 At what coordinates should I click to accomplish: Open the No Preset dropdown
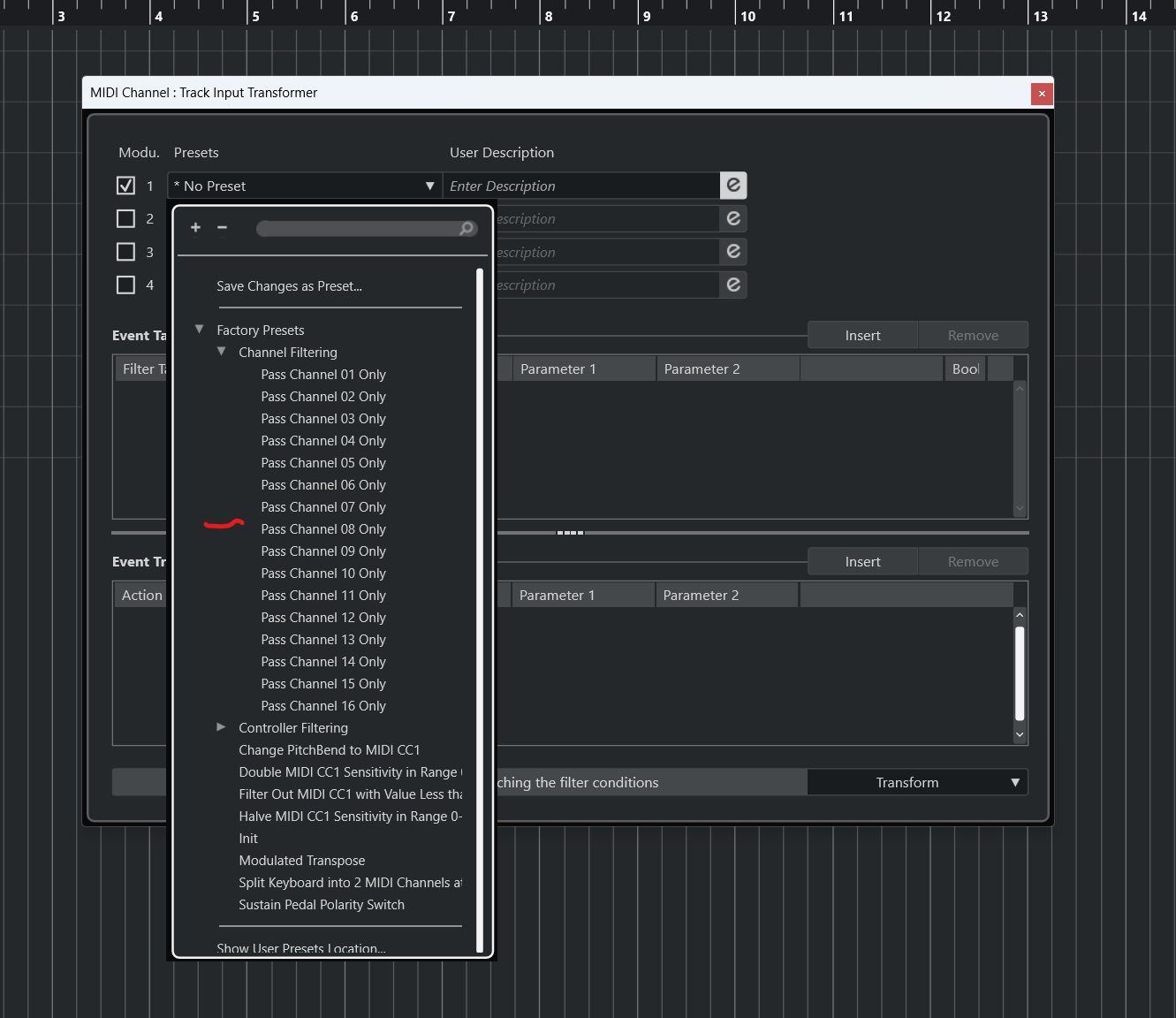(x=305, y=186)
